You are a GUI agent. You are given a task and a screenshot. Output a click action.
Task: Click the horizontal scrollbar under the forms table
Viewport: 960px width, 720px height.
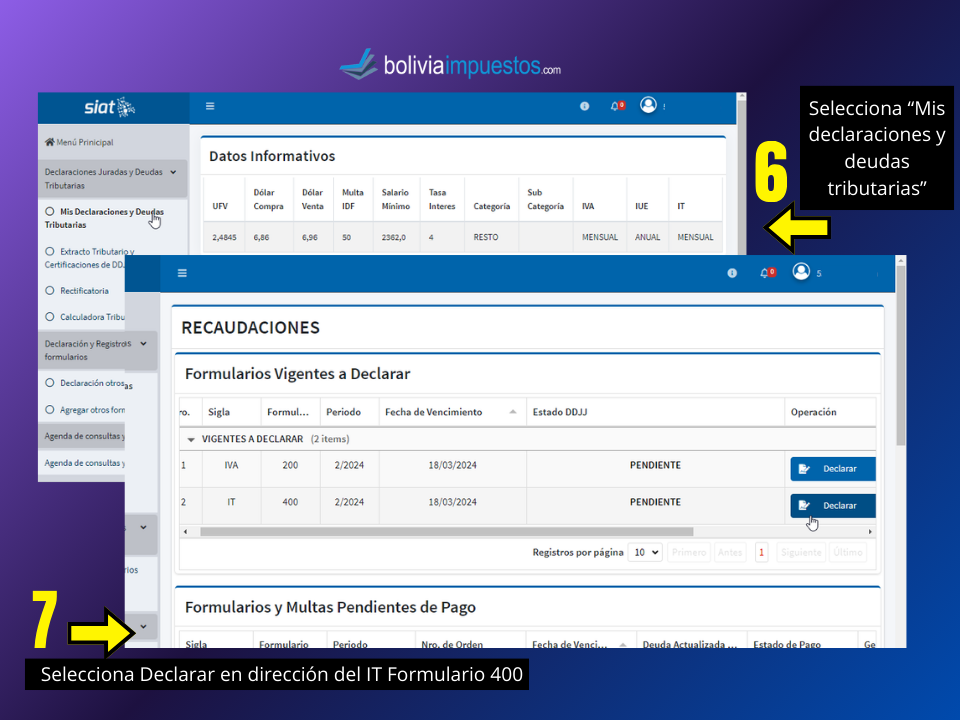pos(445,532)
